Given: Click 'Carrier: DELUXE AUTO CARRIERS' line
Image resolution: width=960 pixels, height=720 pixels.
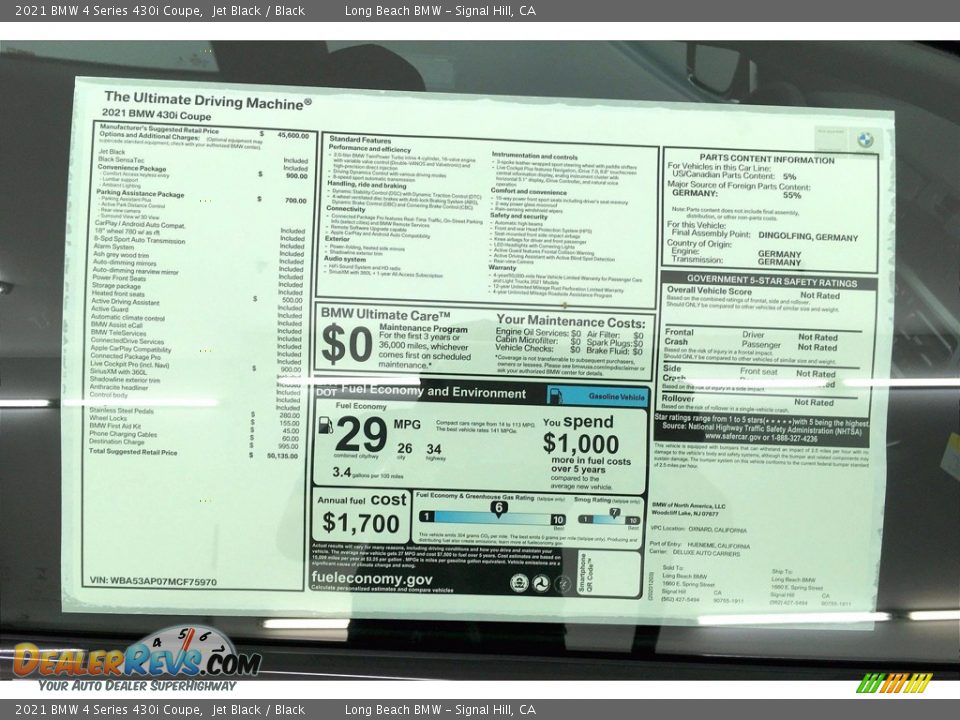Looking at the screenshot, I should point(694,553).
